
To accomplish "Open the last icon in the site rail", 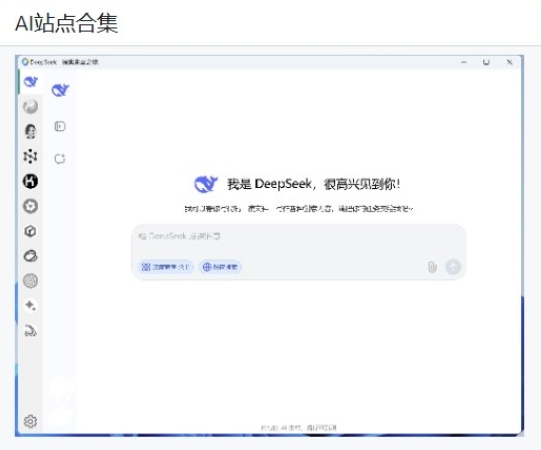I will click(x=30, y=330).
